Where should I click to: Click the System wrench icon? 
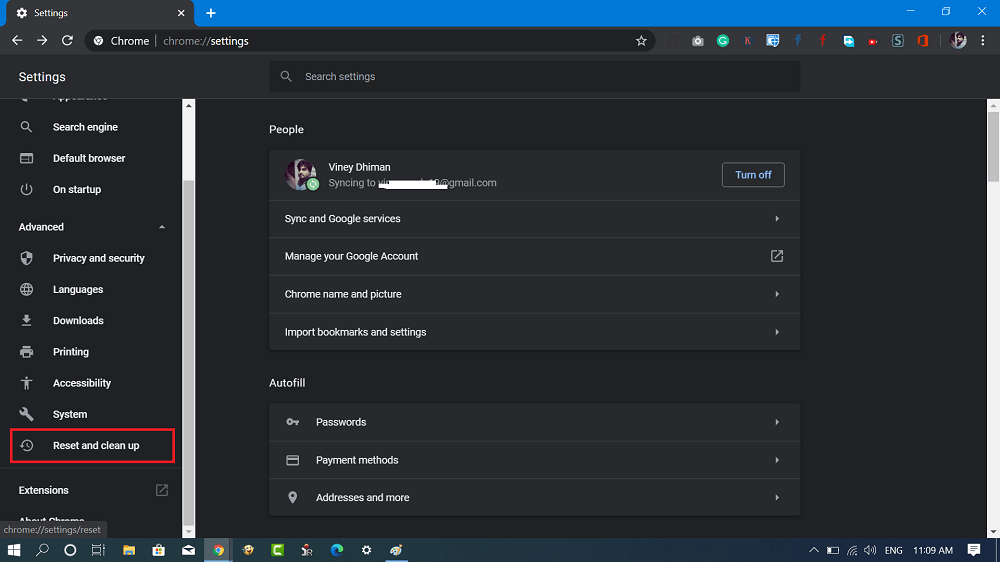[x=26, y=414]
